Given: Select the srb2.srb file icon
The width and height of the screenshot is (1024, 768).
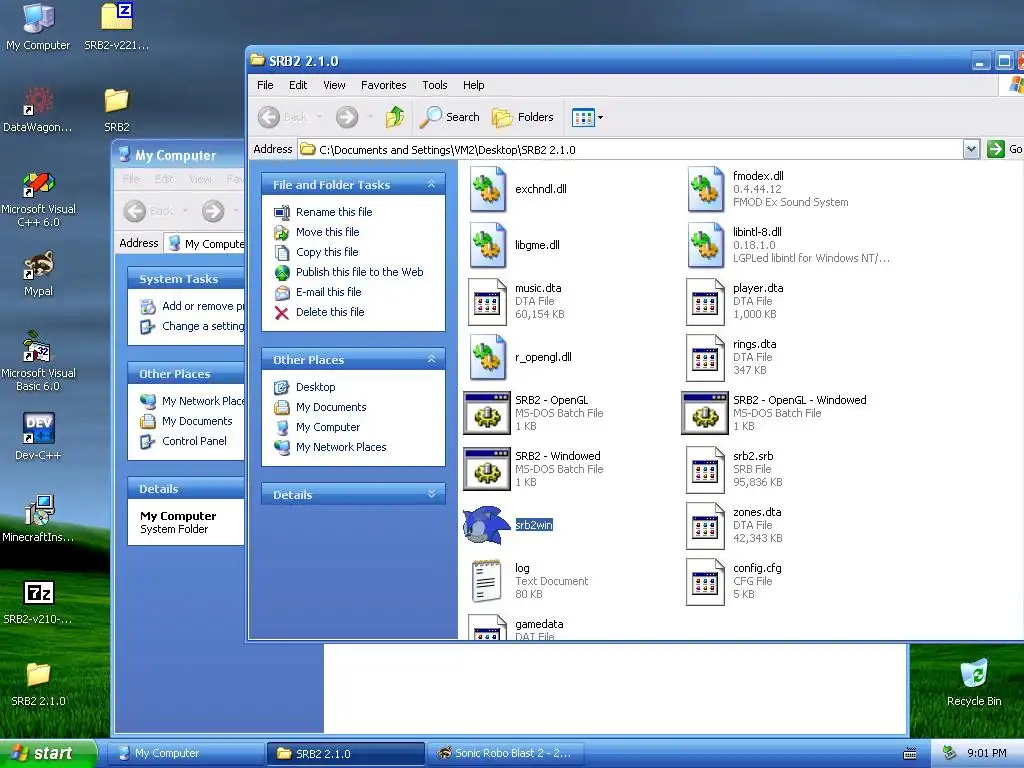Looking at the screenshot, I should [x=705, y=470].
